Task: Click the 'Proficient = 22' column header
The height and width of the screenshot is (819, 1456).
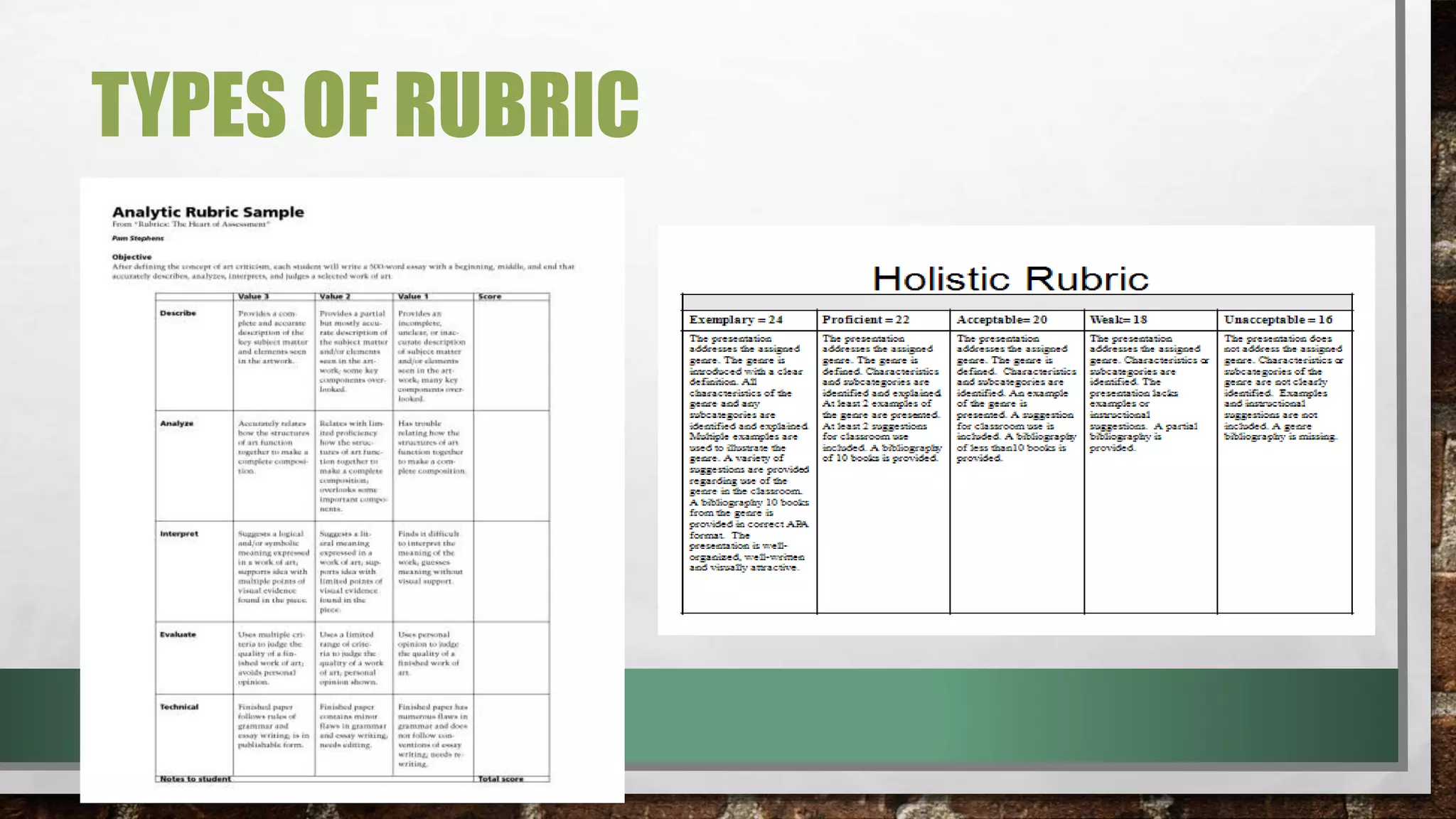Action: tap(866, 320)
